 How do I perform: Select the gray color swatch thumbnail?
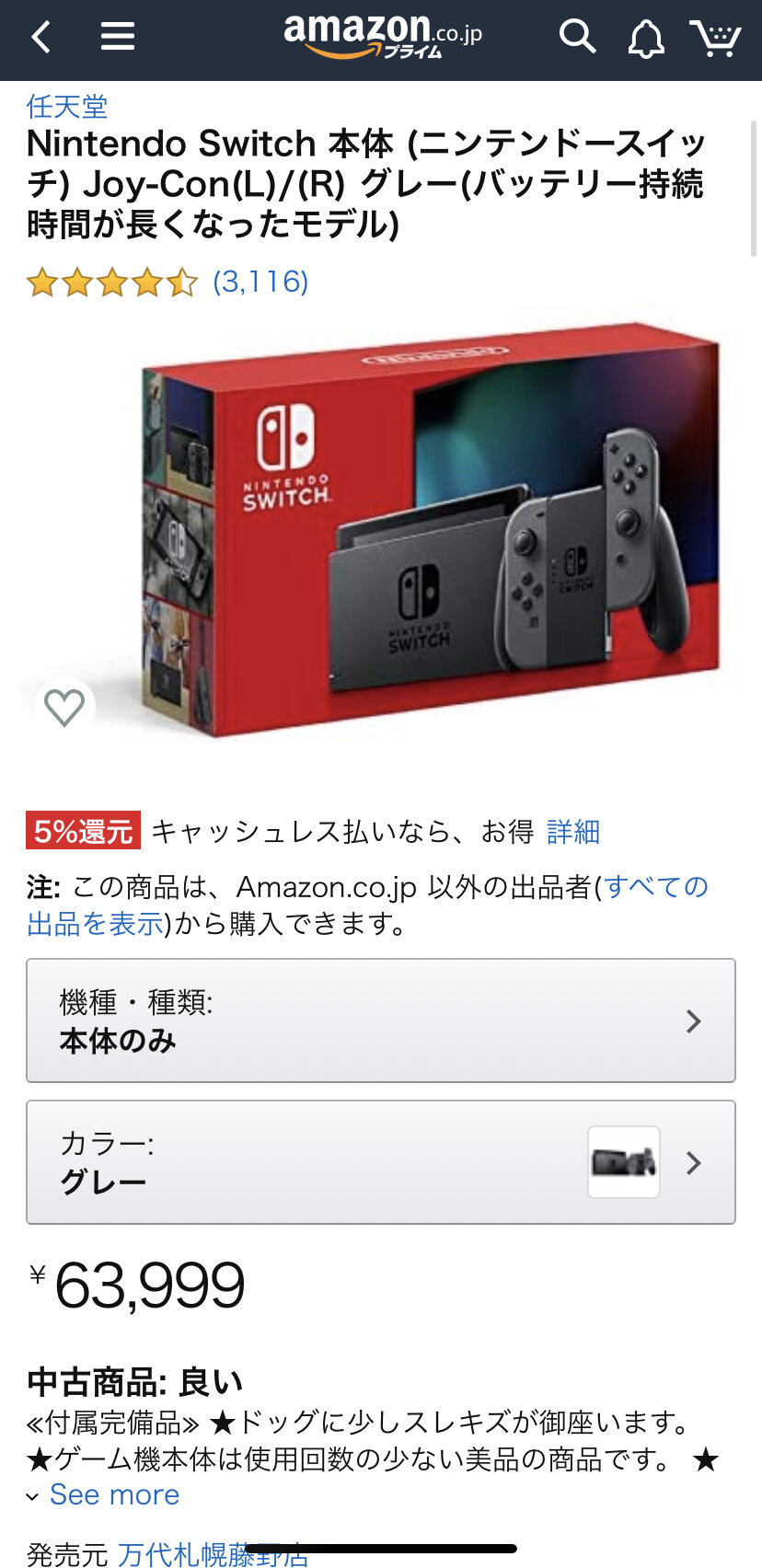click(x=624, y=1162)
